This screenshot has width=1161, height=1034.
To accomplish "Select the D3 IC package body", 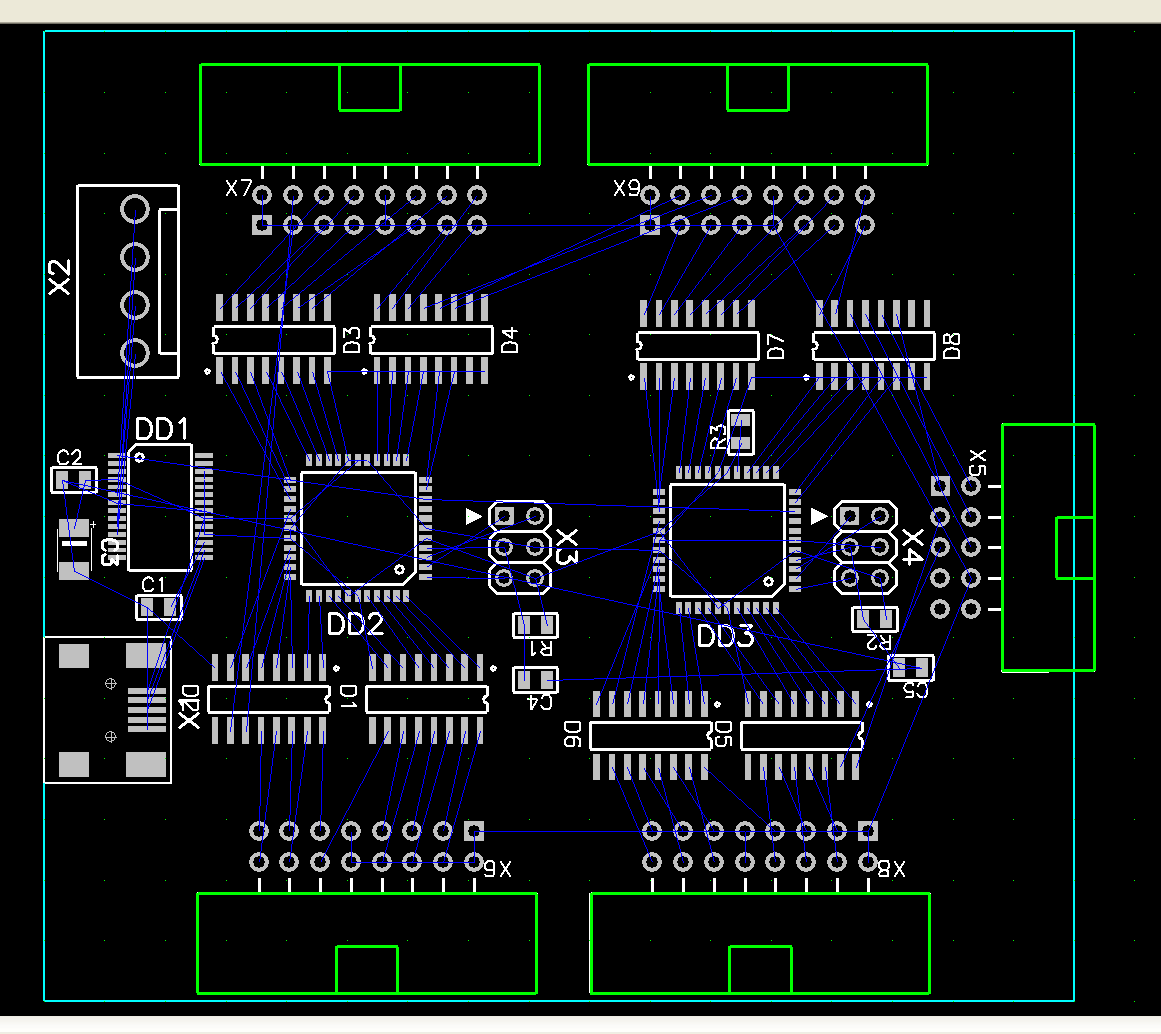I will [x=273, y=340].
